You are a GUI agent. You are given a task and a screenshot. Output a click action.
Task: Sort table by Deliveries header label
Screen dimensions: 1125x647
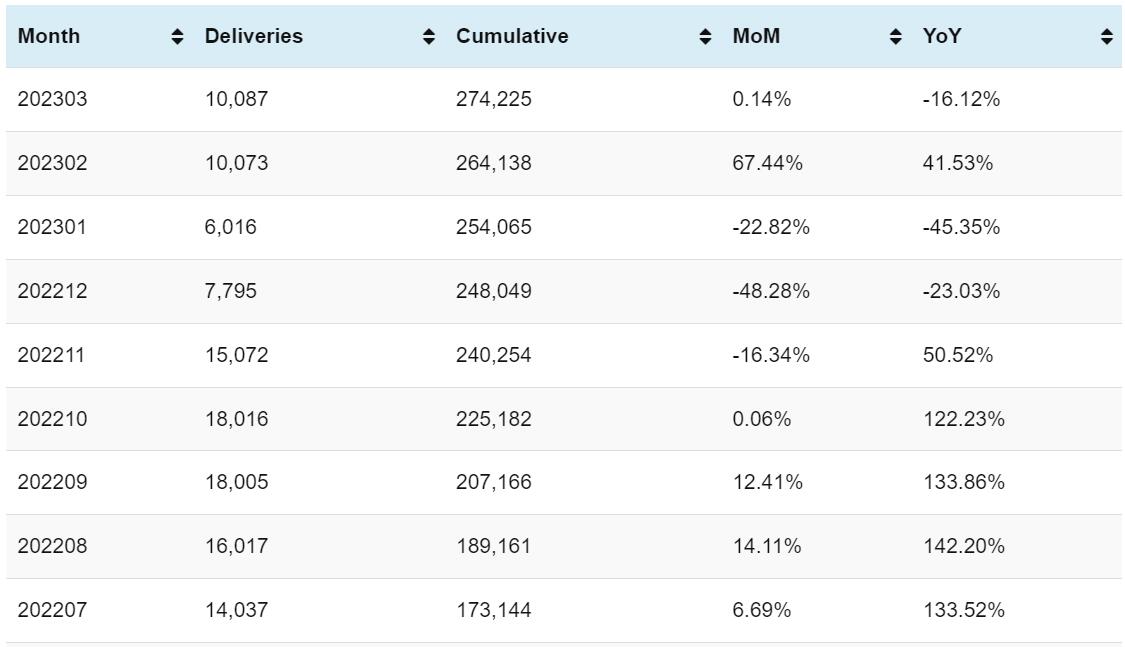tap(254, 37)
